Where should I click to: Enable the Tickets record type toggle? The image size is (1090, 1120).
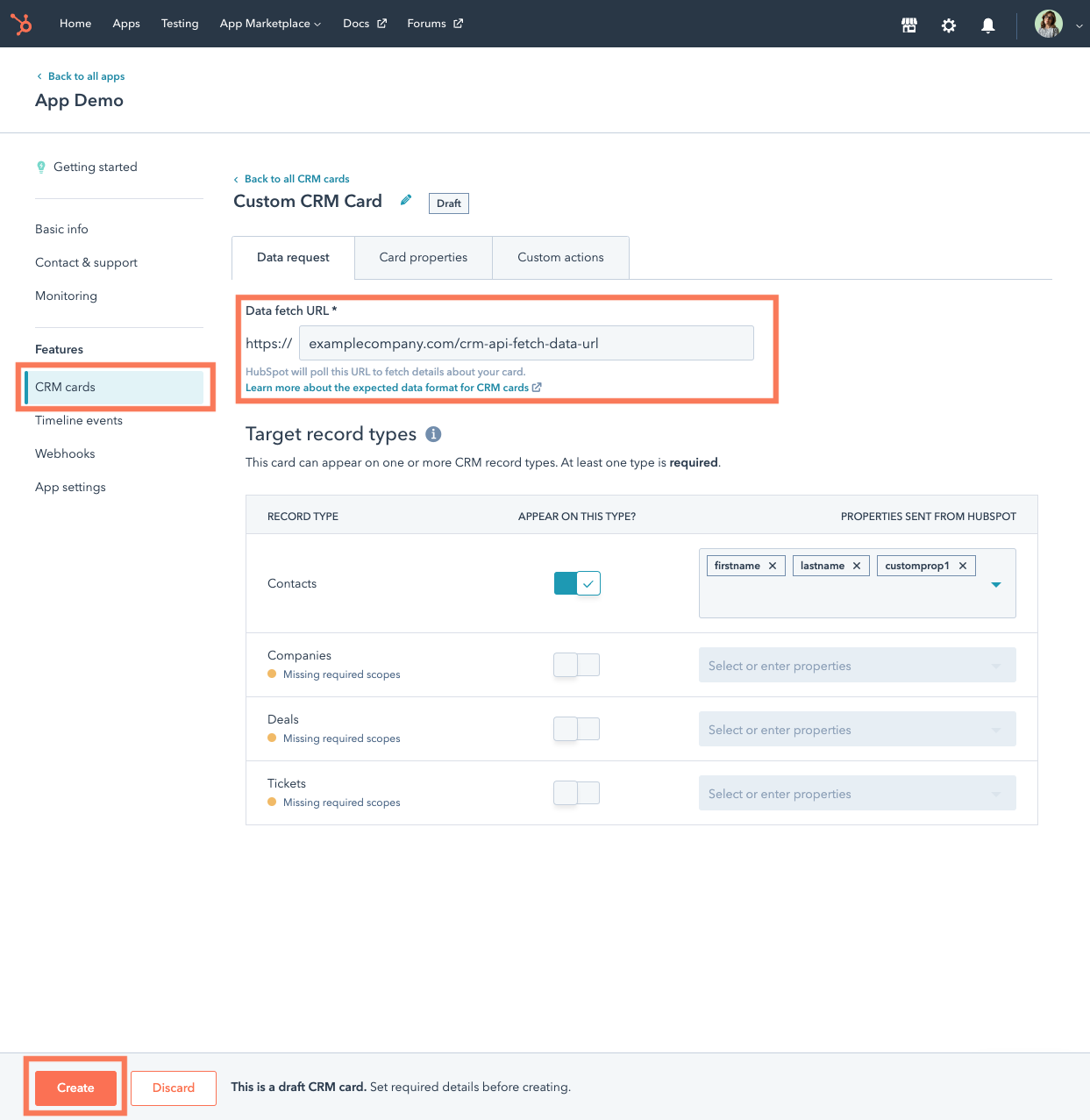tap(576, 793)
